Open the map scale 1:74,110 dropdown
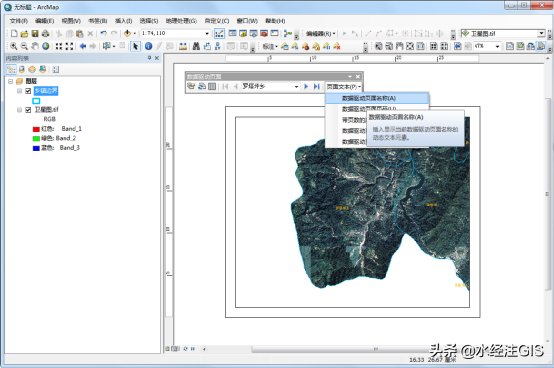 point(207,34)
